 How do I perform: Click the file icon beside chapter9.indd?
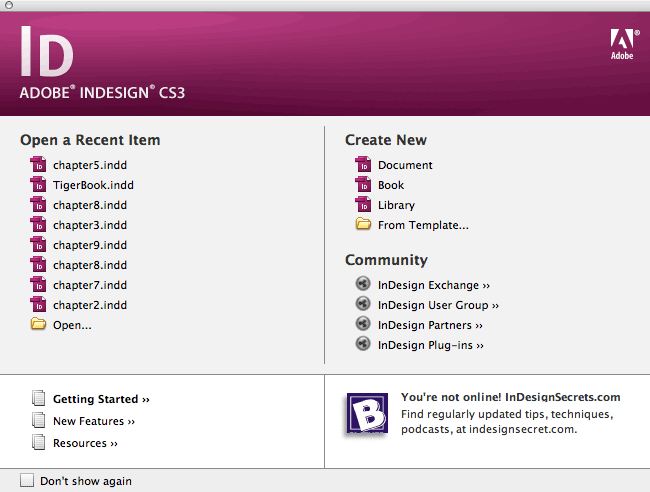[x=38, y=245]
